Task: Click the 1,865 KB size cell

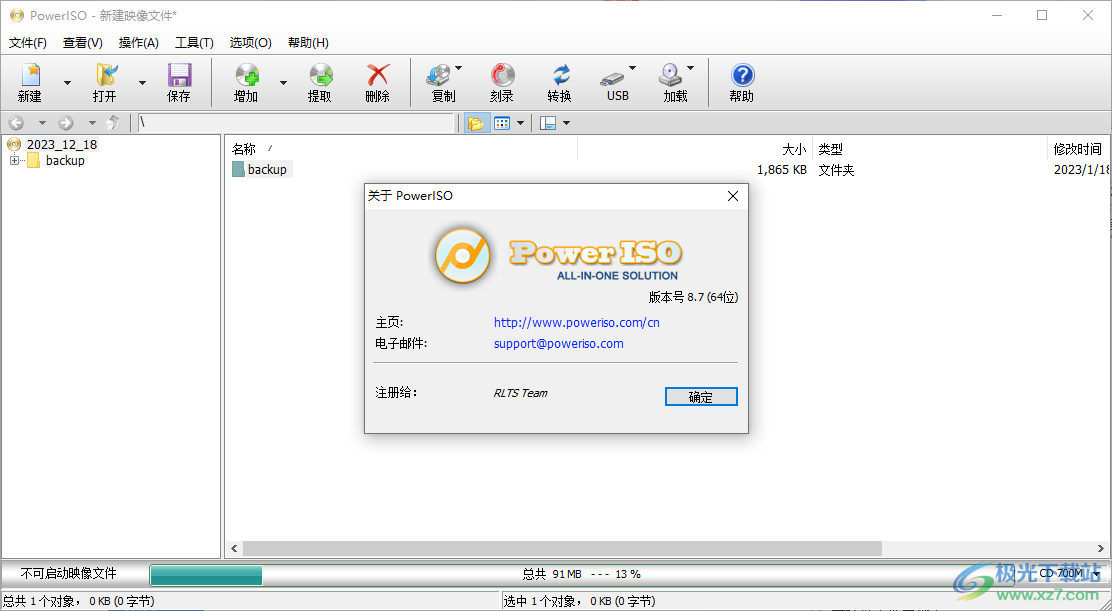Action: [782, 170]
